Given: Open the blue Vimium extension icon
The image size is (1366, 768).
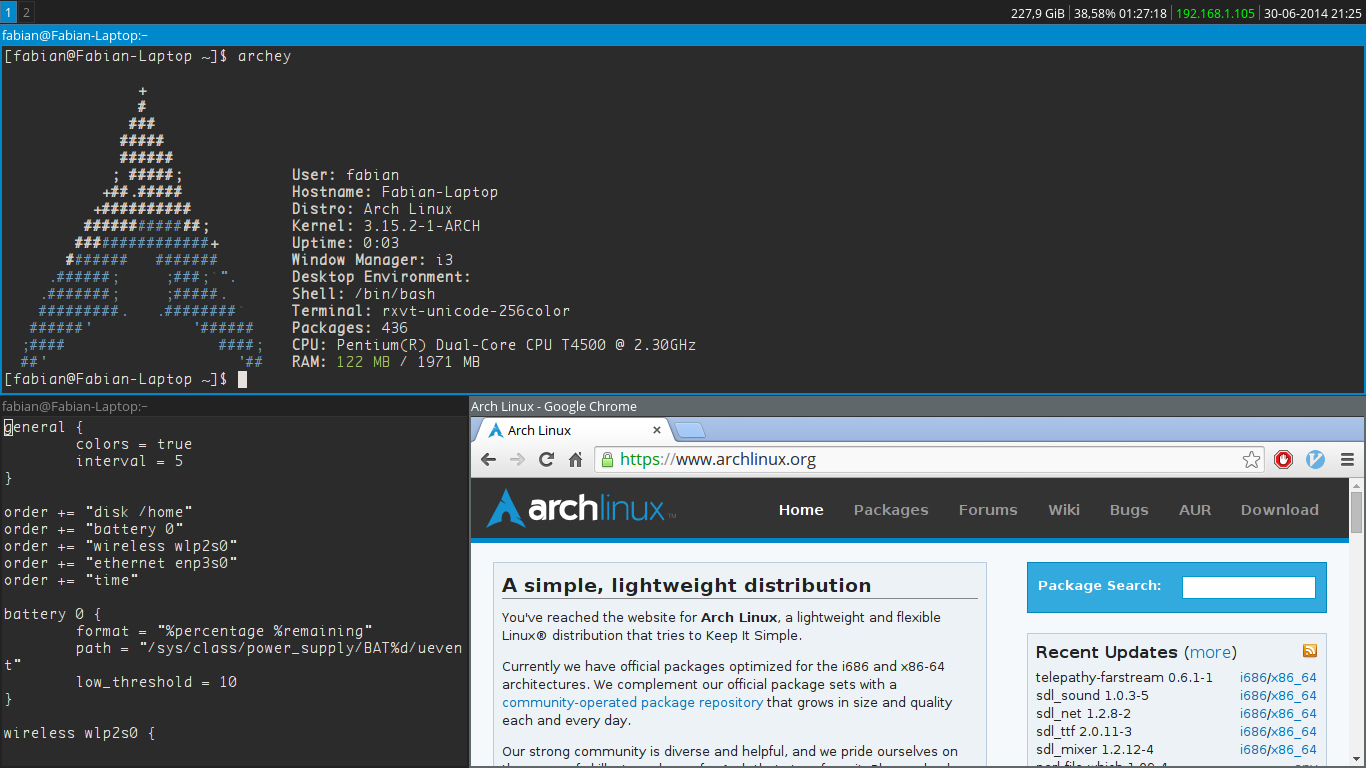Looking at the screenshot, I should click(x=1316, y=460).
